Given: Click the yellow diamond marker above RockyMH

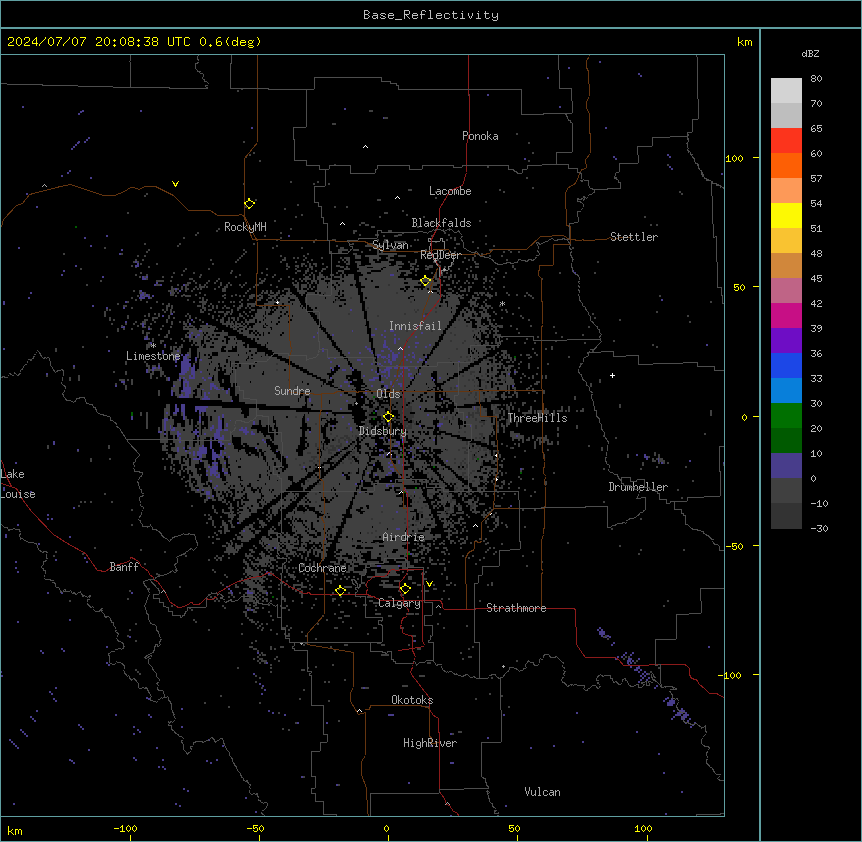Looking at the screenshot, I should [x=250, y=204].
